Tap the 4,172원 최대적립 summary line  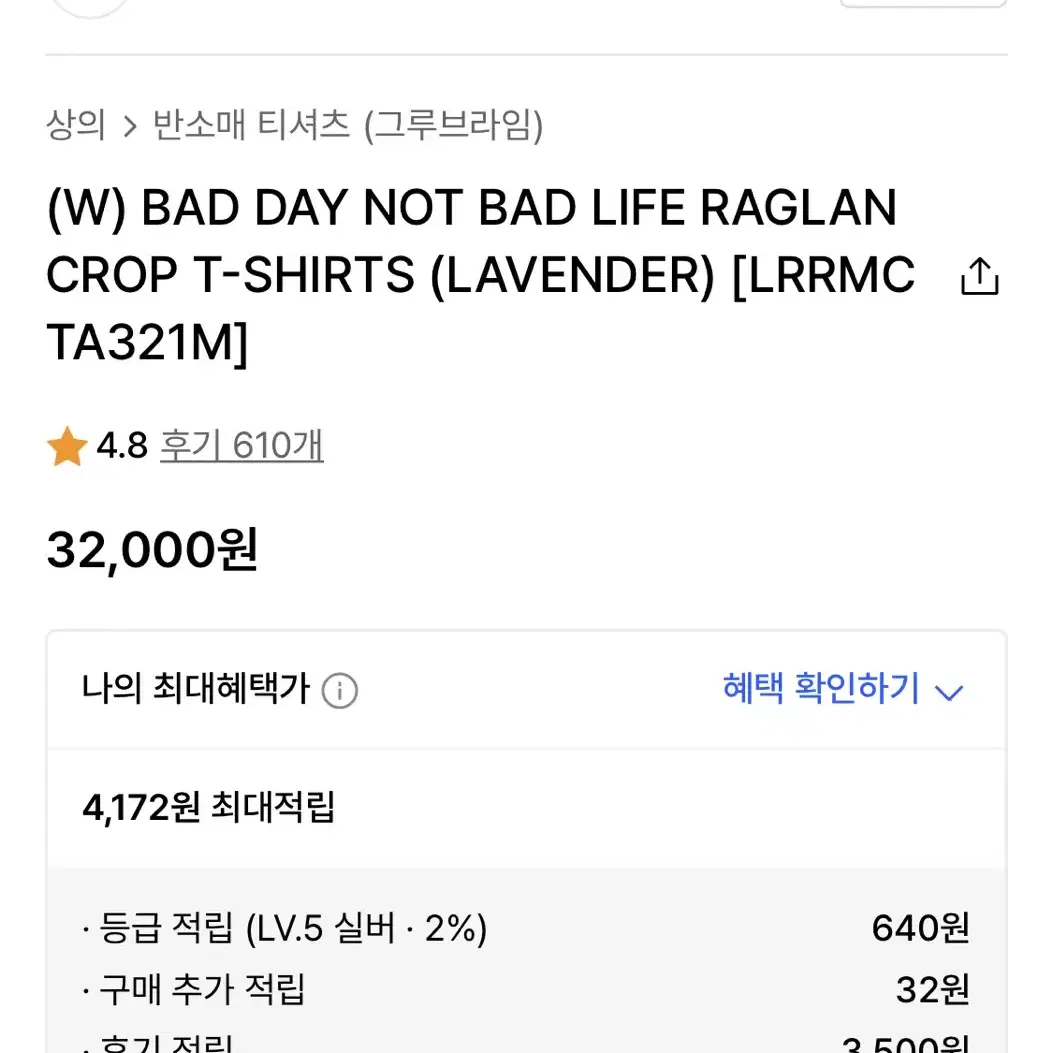[208, 807]
